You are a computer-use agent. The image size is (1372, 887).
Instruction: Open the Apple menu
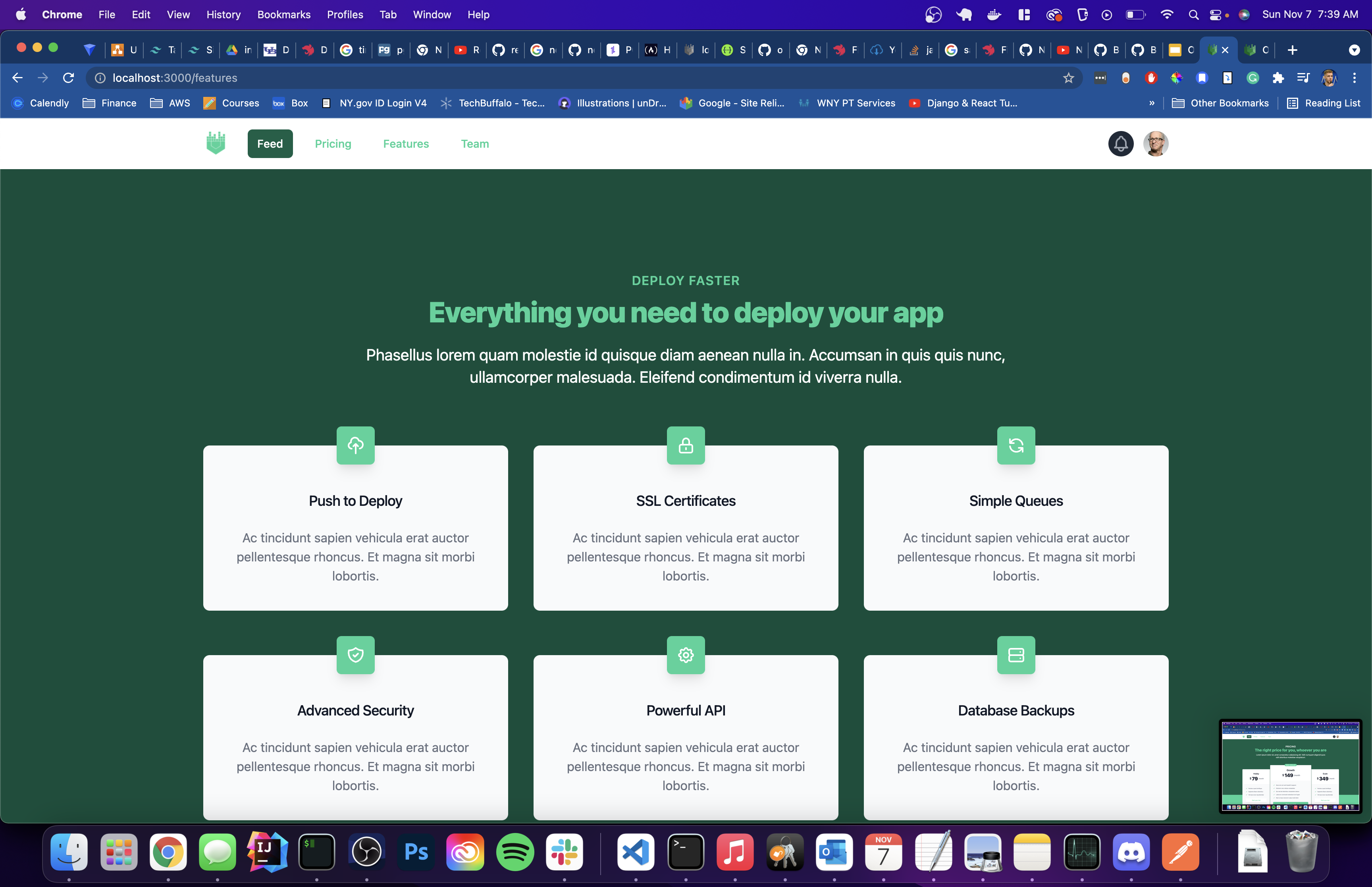21,15
